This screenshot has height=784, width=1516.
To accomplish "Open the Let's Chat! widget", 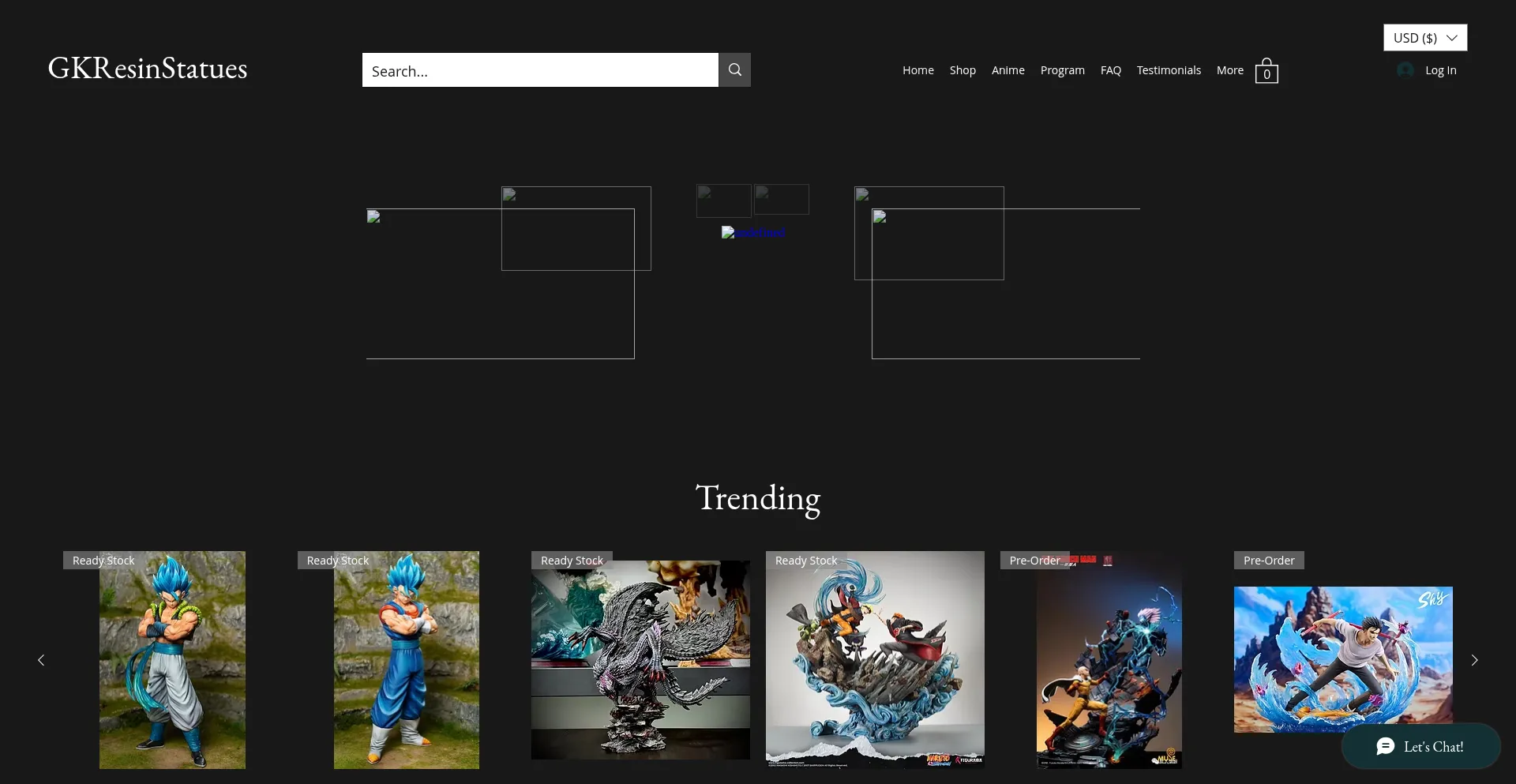I will coord(1420,746).
